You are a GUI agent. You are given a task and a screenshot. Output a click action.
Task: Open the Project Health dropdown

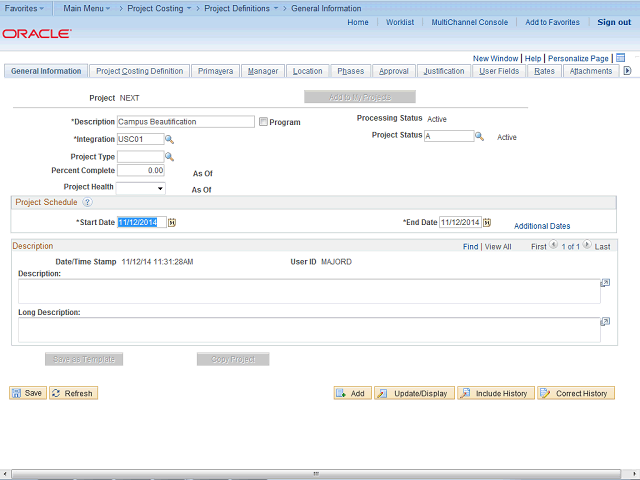[x=141, y=188]
